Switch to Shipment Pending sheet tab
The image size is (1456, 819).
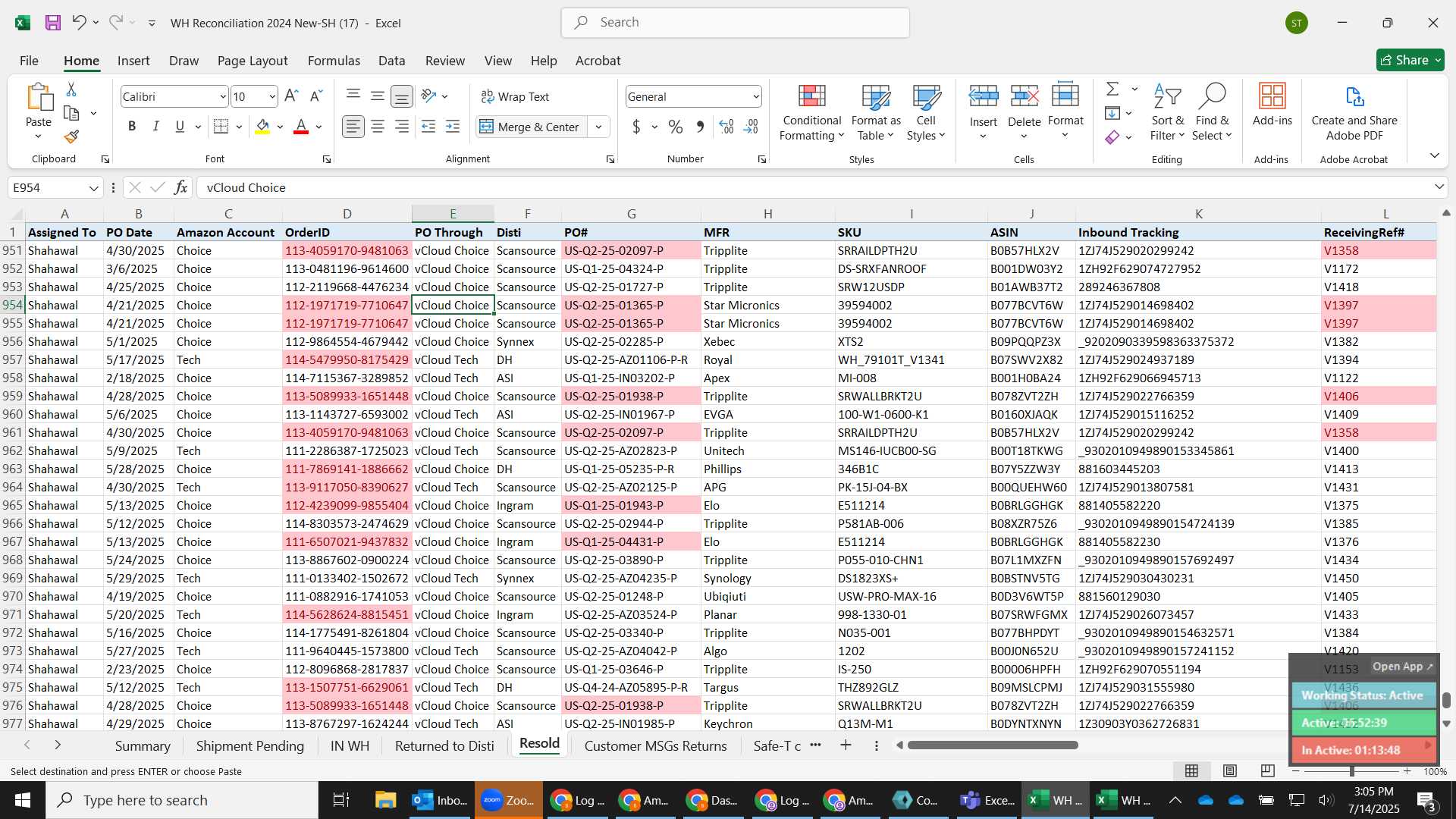250,745
